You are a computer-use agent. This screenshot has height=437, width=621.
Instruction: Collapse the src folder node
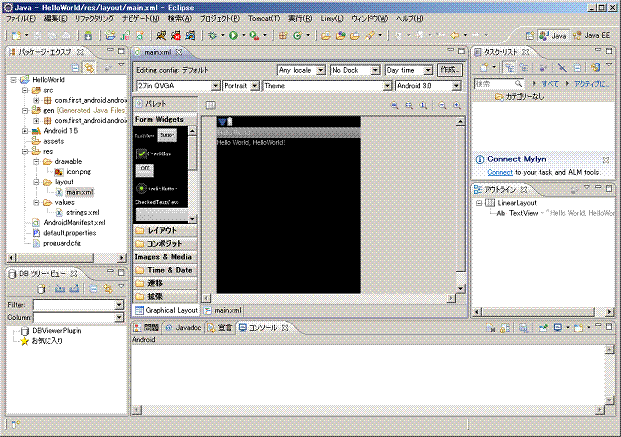pyautogui.click(x=25, y=90)
